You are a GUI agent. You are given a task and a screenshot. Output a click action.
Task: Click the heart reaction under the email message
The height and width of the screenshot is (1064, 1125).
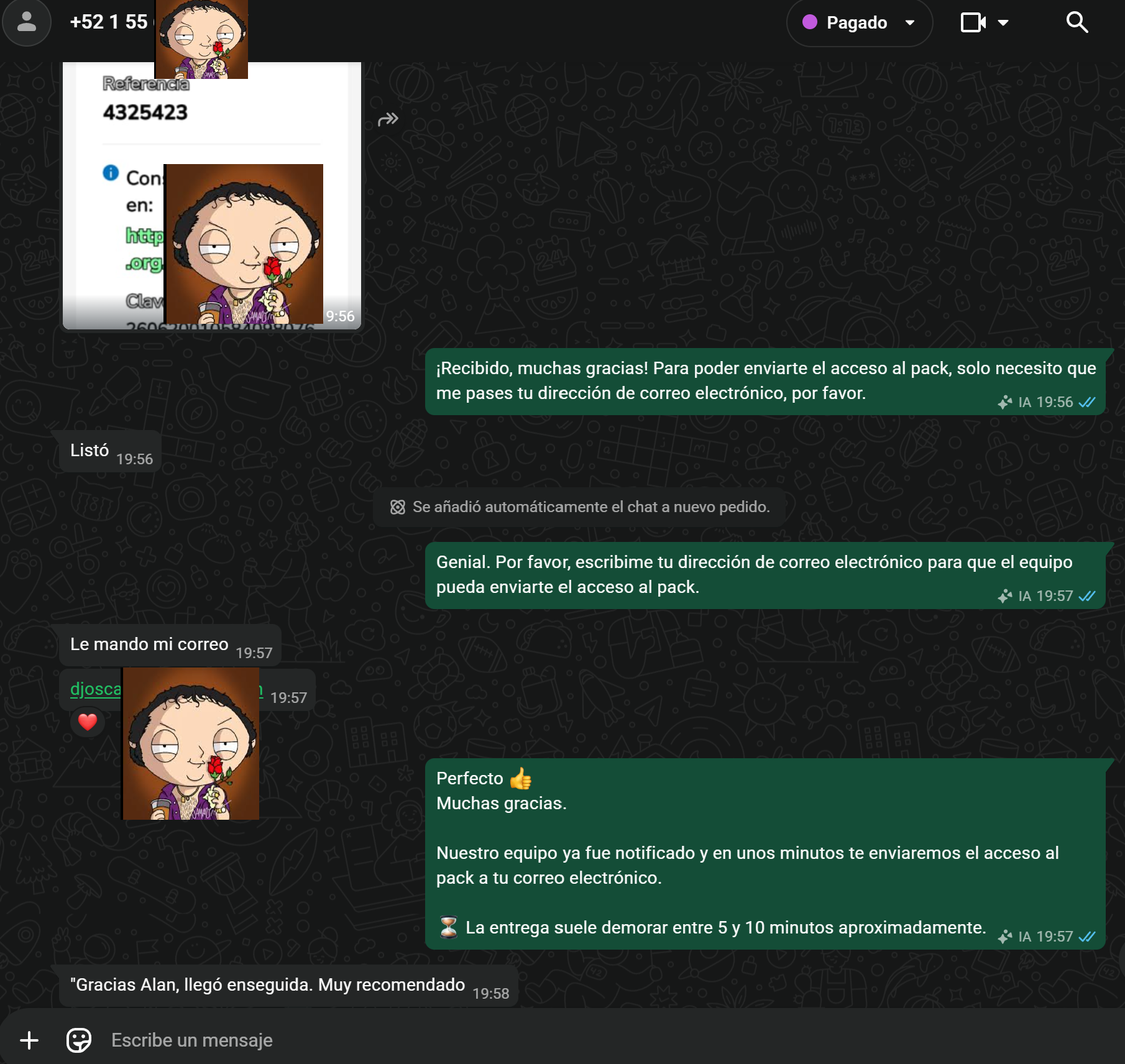tap(88, 722)
